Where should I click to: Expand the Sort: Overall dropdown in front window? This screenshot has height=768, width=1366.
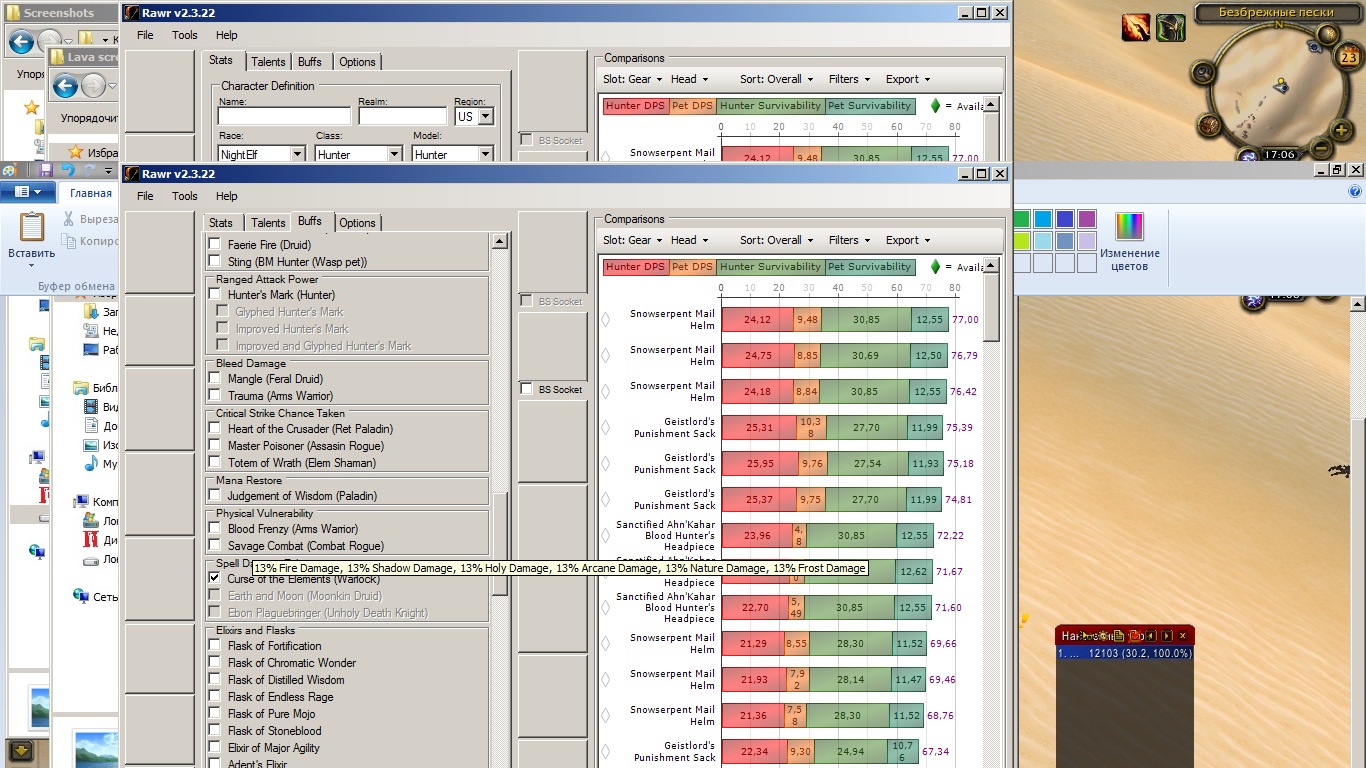point(776,240)
